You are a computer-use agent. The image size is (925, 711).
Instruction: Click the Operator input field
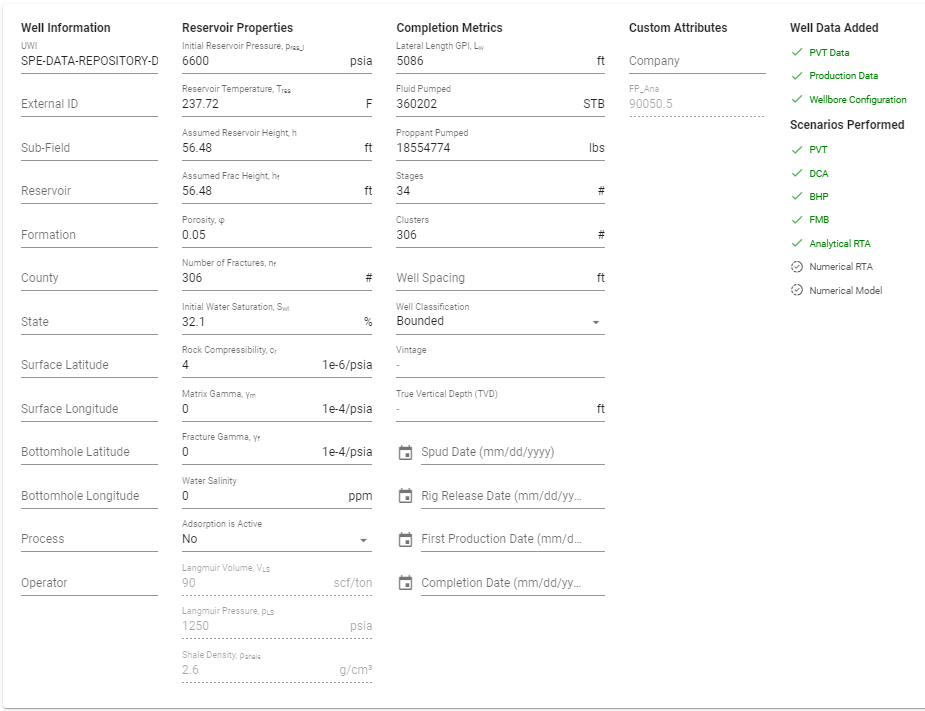pos(89,583)
